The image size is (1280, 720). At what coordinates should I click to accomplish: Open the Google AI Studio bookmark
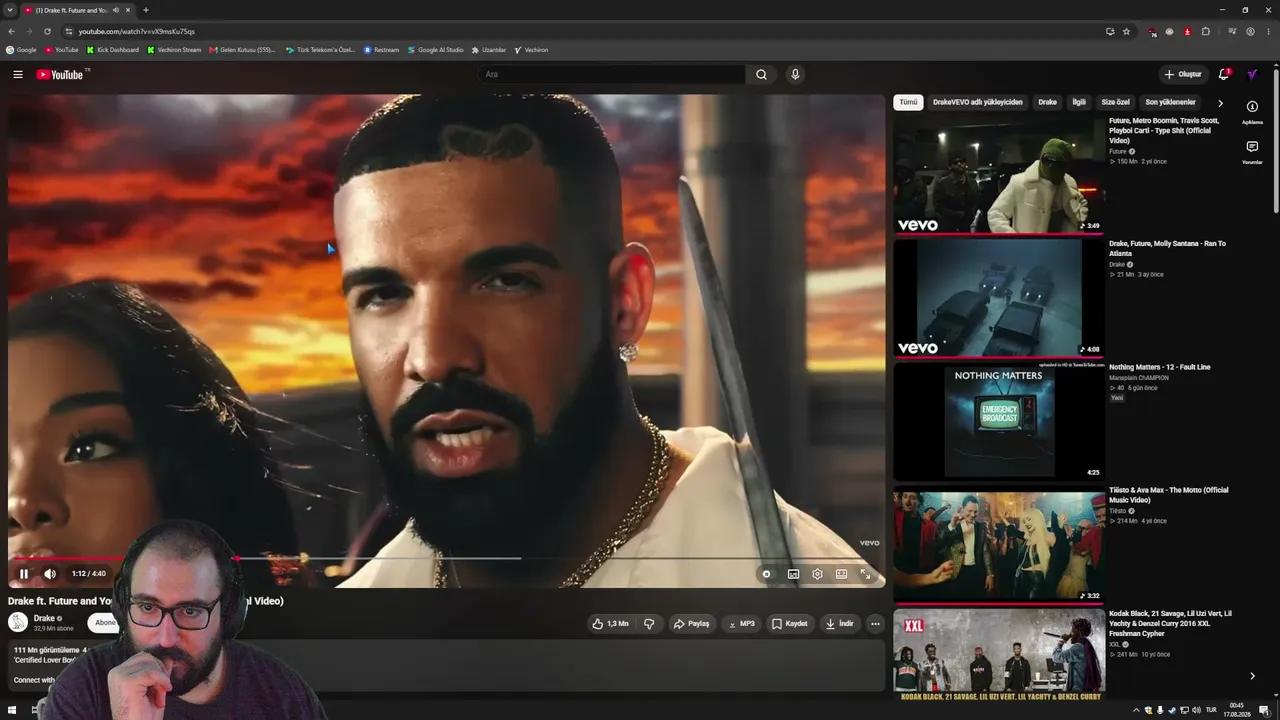coord(435,49)
